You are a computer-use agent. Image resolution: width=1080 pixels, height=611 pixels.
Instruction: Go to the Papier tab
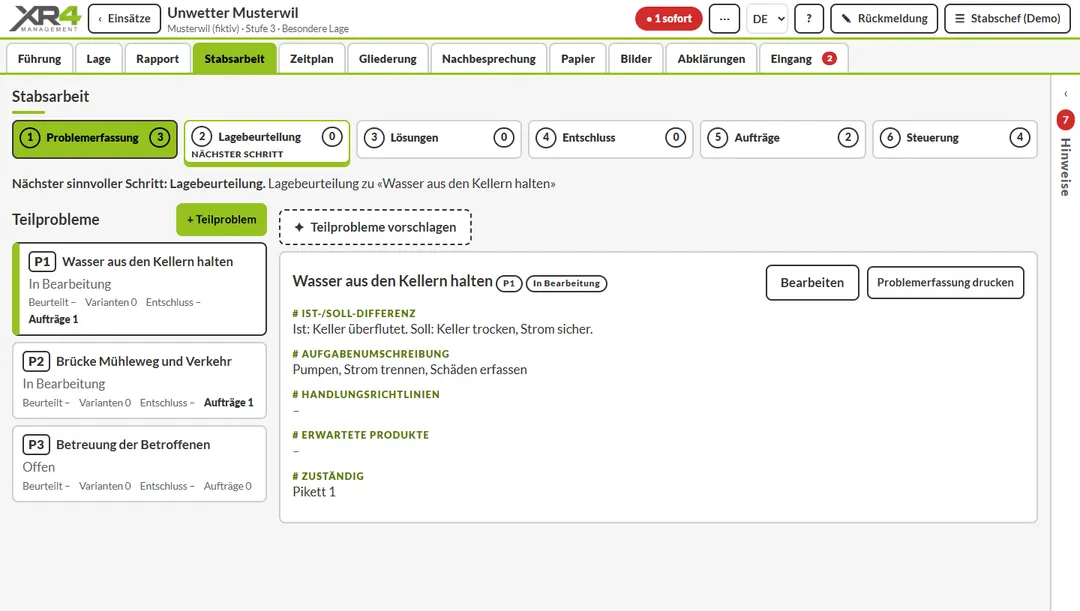[577, 59]
